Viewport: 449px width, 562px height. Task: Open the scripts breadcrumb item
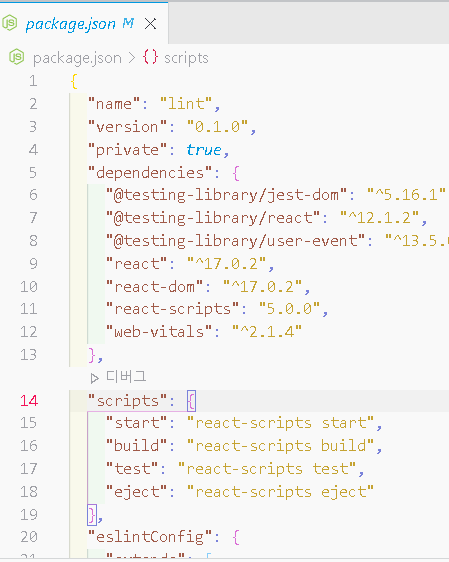(x=186, y=58)
